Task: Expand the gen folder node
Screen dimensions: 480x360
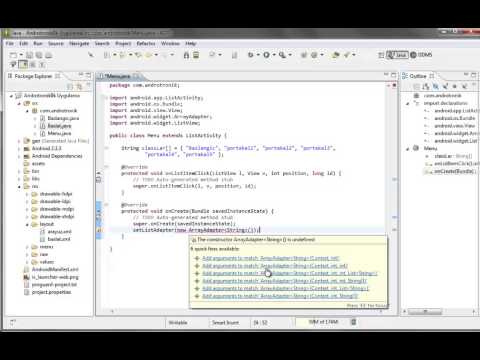Action: (19, 141)
